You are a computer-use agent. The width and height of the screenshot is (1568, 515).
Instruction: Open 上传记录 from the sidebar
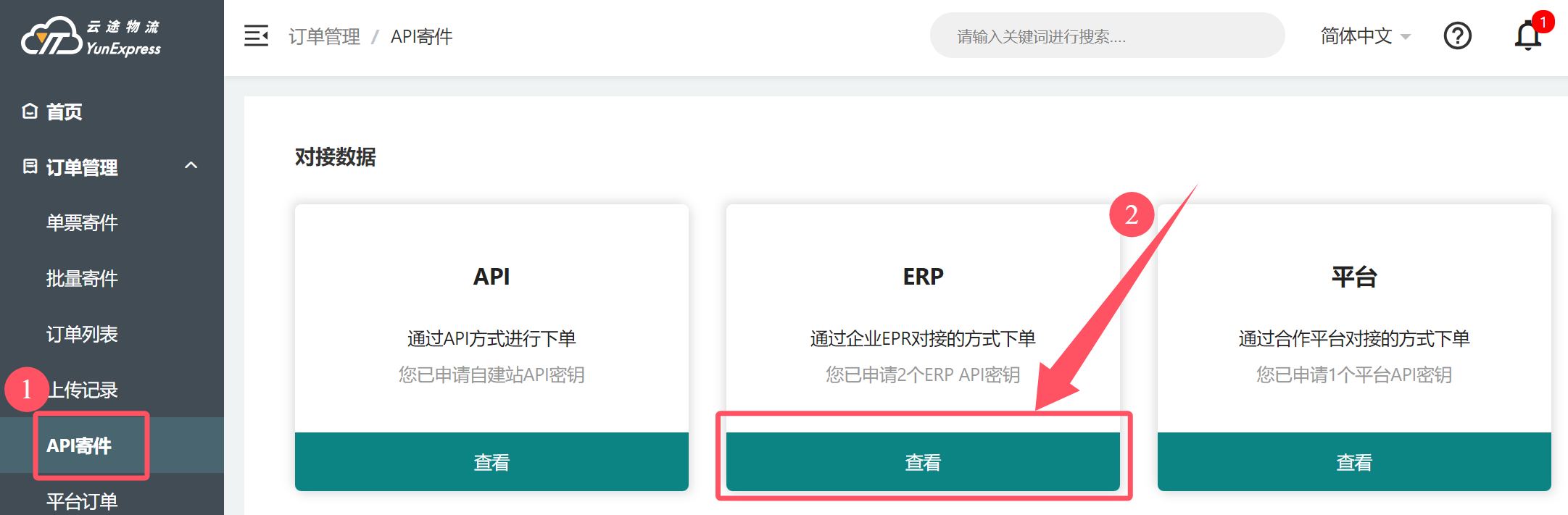(x=83, y=390)
